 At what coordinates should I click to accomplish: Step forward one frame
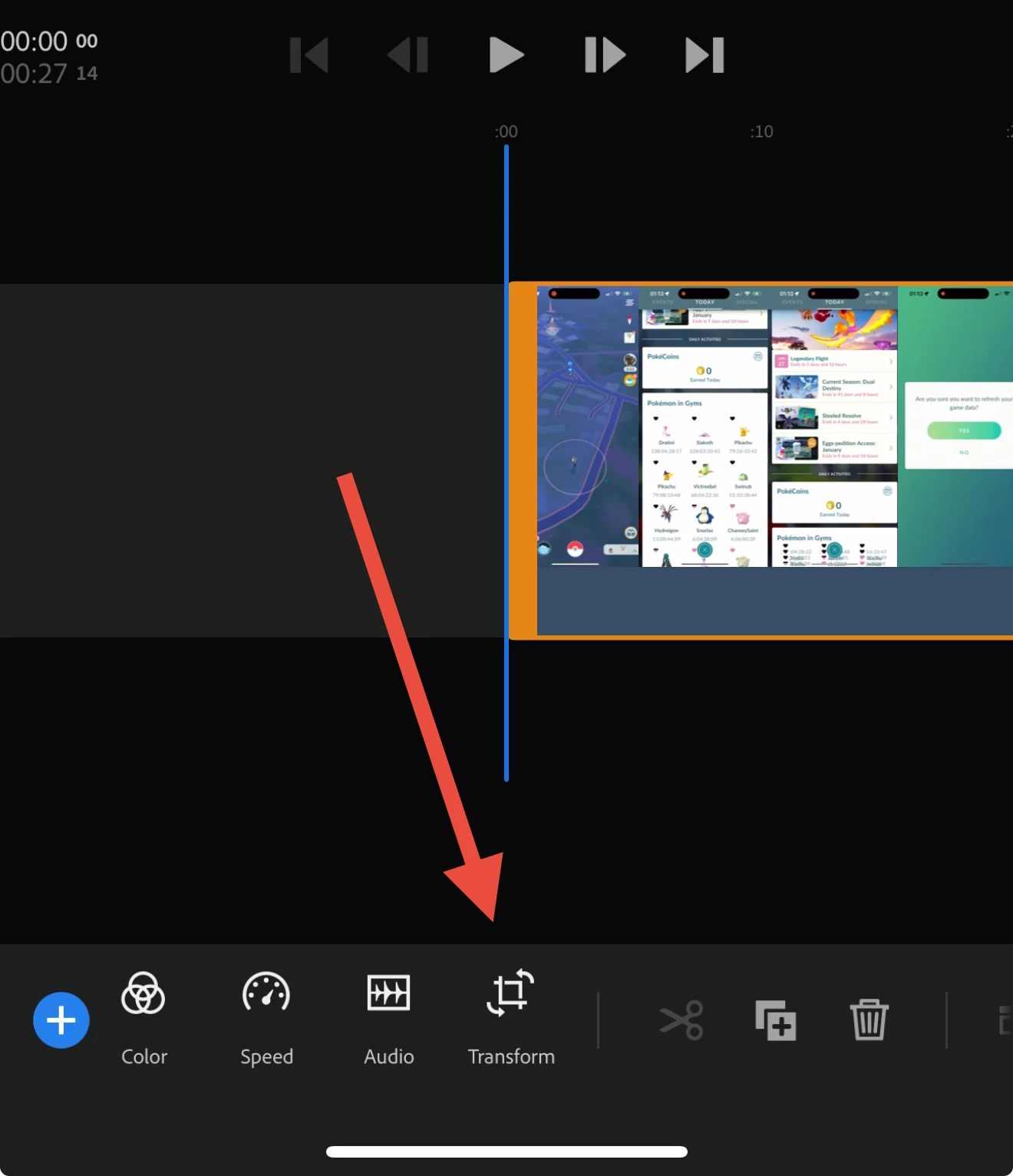[605, 55]
